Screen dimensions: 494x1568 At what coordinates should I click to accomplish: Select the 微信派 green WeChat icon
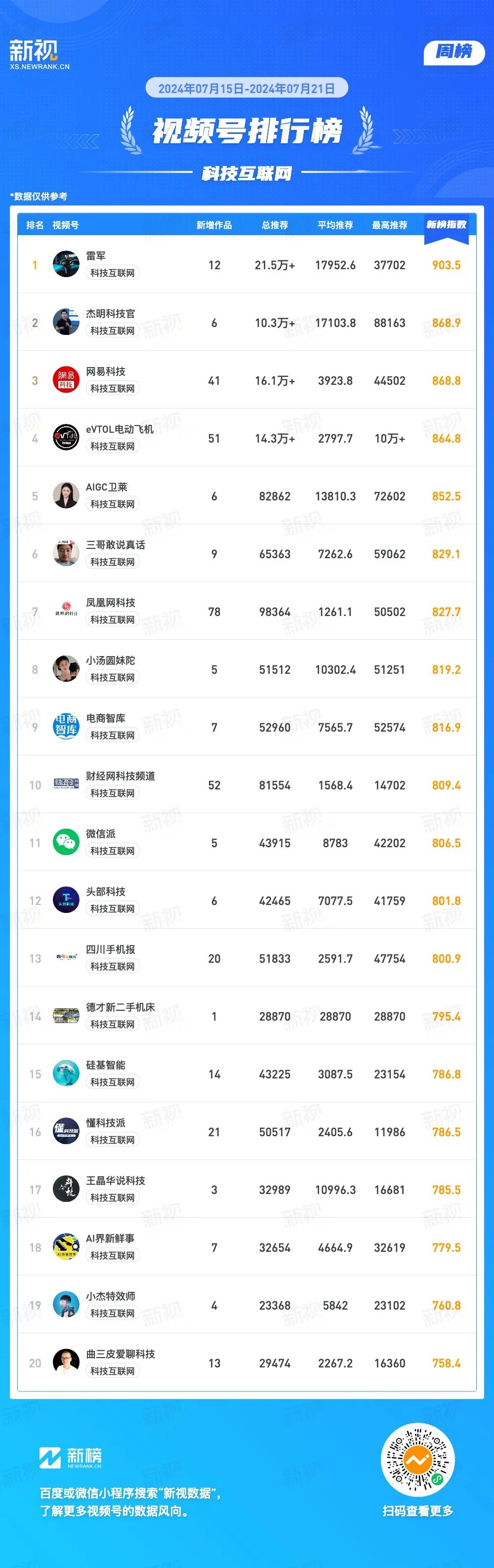66,842
